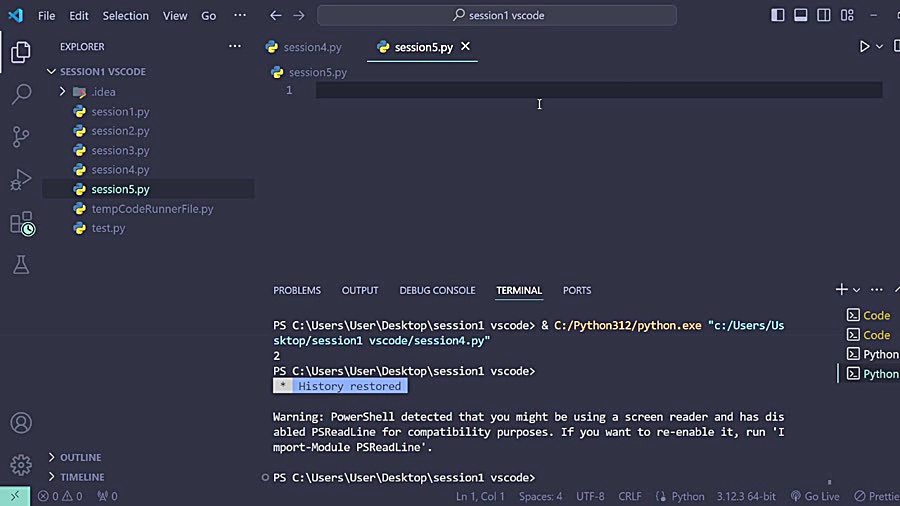Open the Source Control view

[21, 137]
